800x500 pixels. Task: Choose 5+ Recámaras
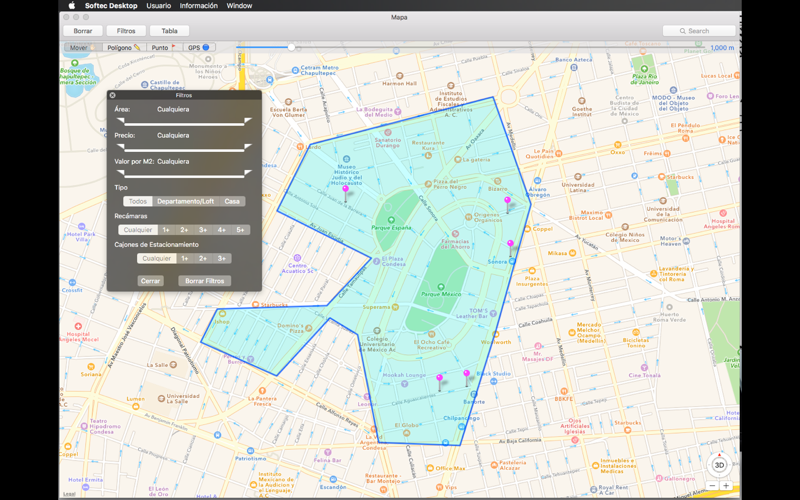(240, 230)
